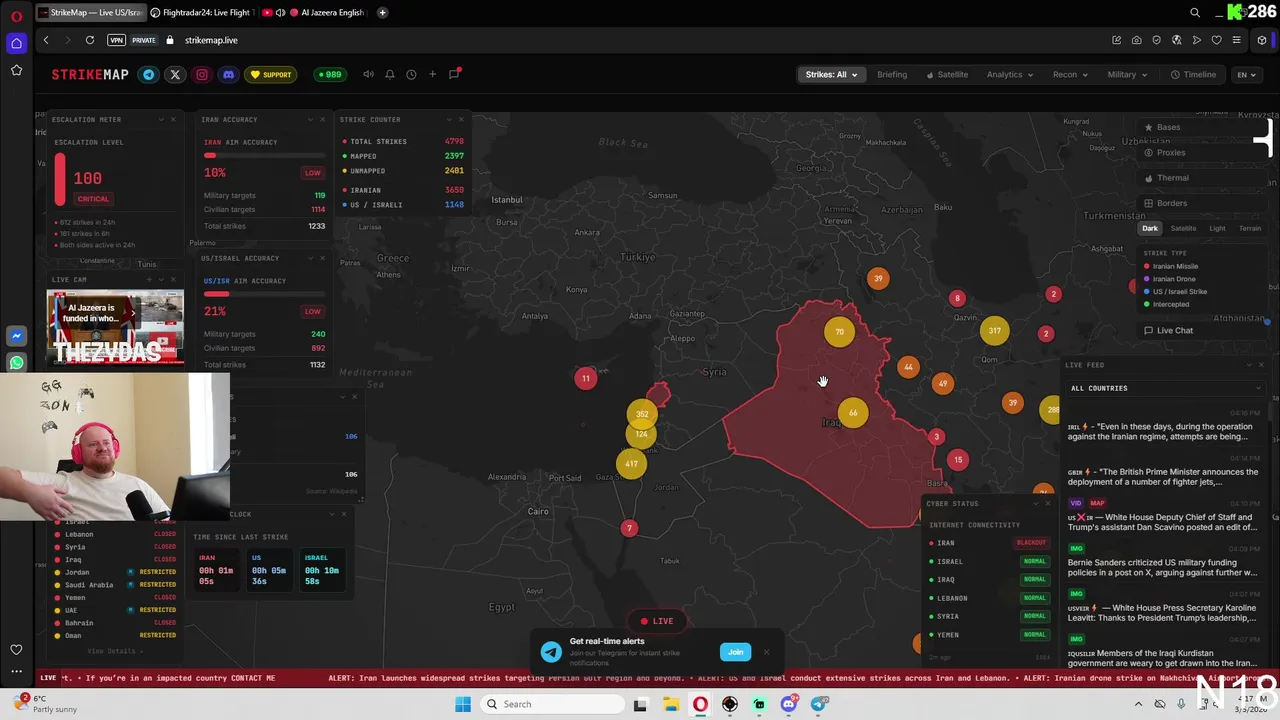Click the StrikeMap logo
The image size is (1280, 720).
click(90, 74)
